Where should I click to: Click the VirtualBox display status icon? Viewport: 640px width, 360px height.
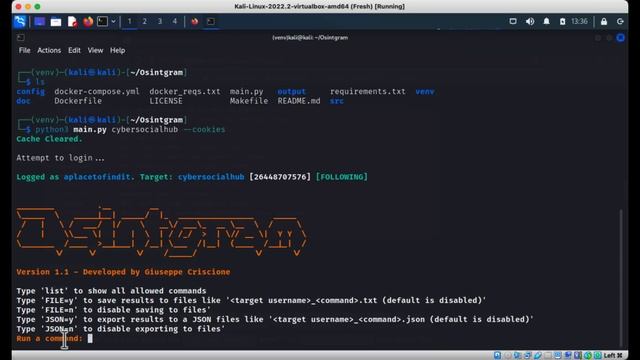click(558, 356)
